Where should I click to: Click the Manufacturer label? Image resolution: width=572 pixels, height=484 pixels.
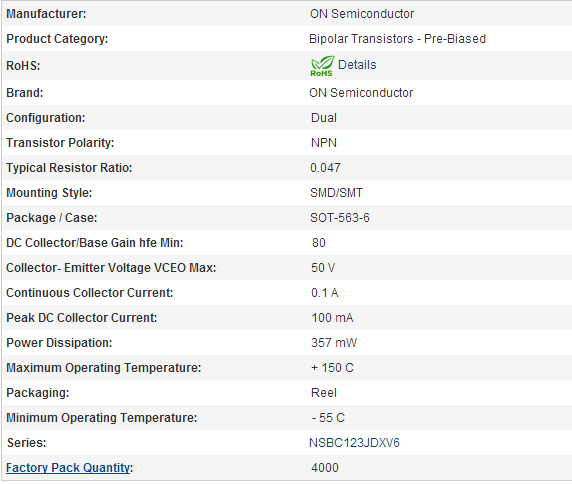pos(46,14)
